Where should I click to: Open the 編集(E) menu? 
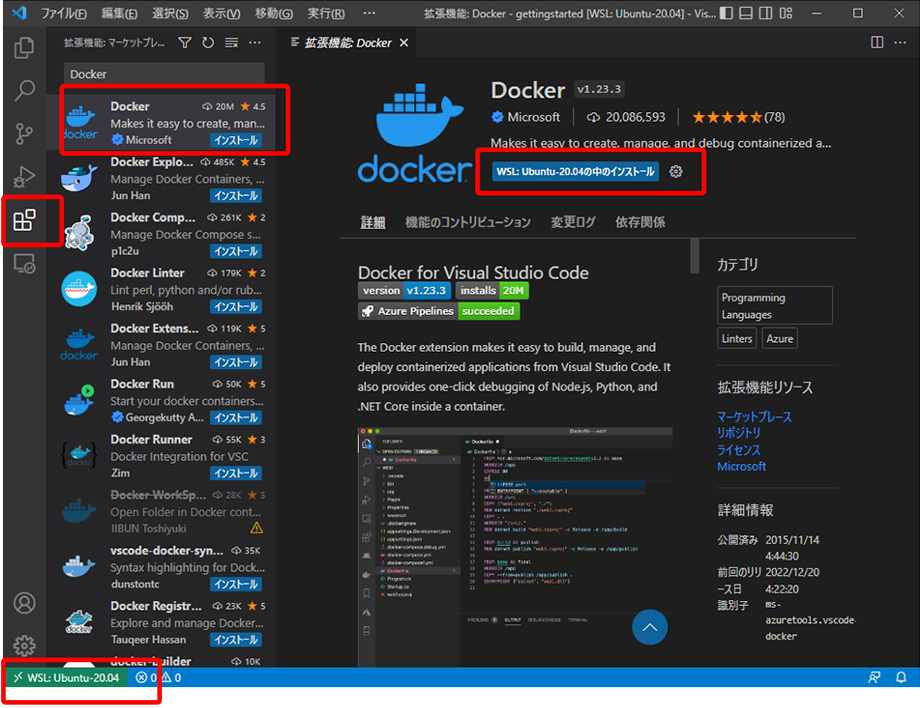pyautogui.click(x=119, y=13)
